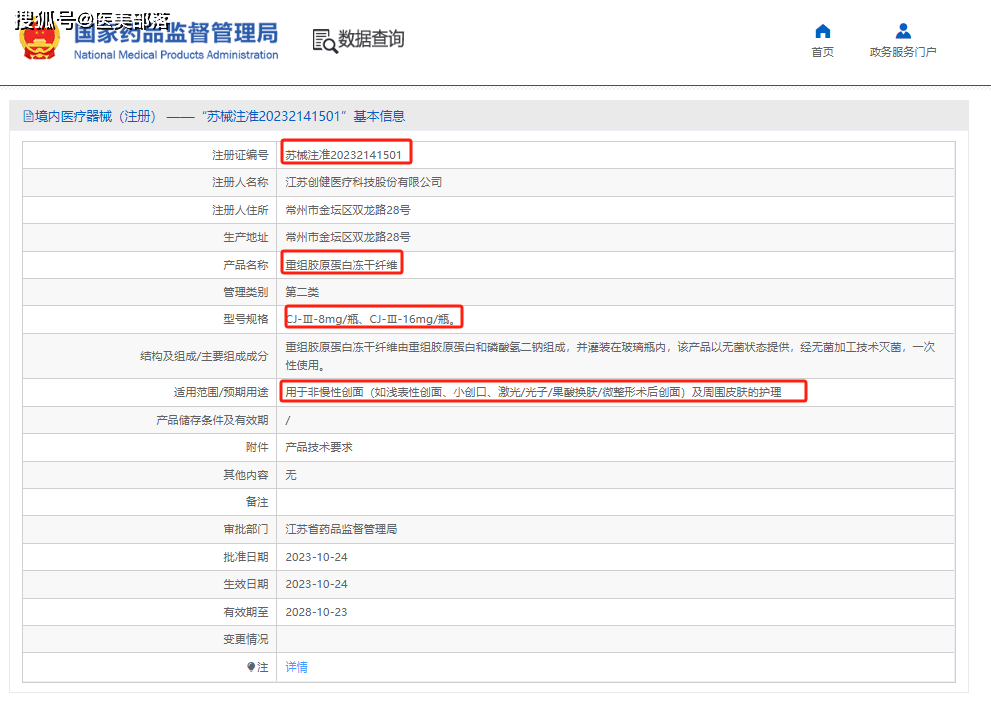Click the 首页 house icon

(822, 31)
